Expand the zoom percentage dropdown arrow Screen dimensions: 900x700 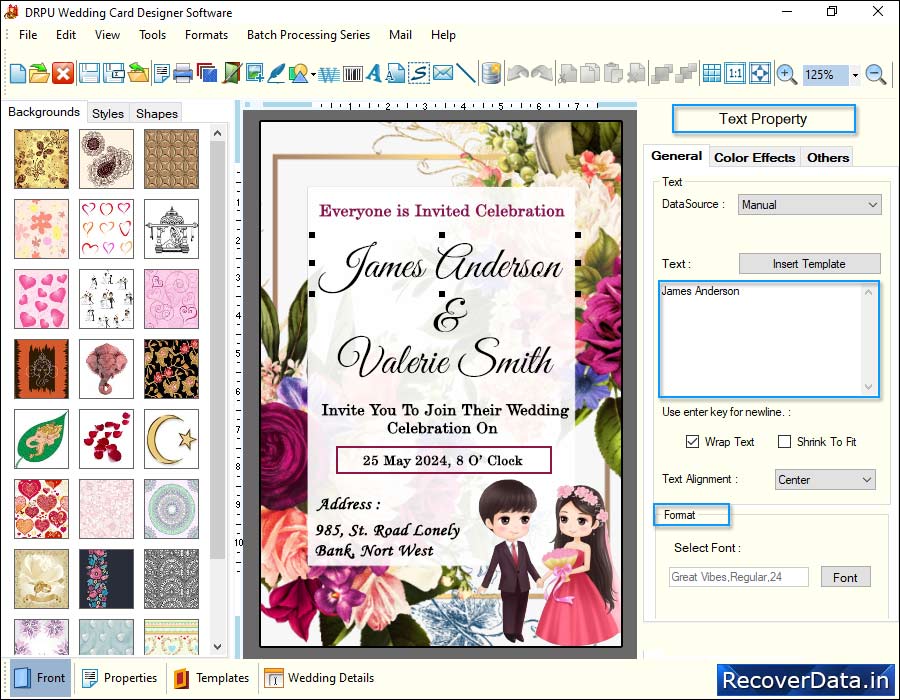(855, 75)
